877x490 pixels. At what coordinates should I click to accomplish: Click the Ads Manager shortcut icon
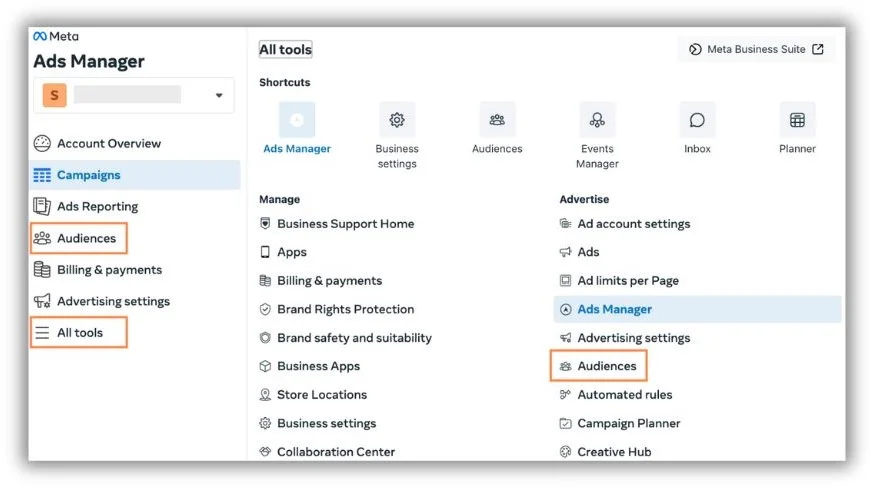coord(297,120)
